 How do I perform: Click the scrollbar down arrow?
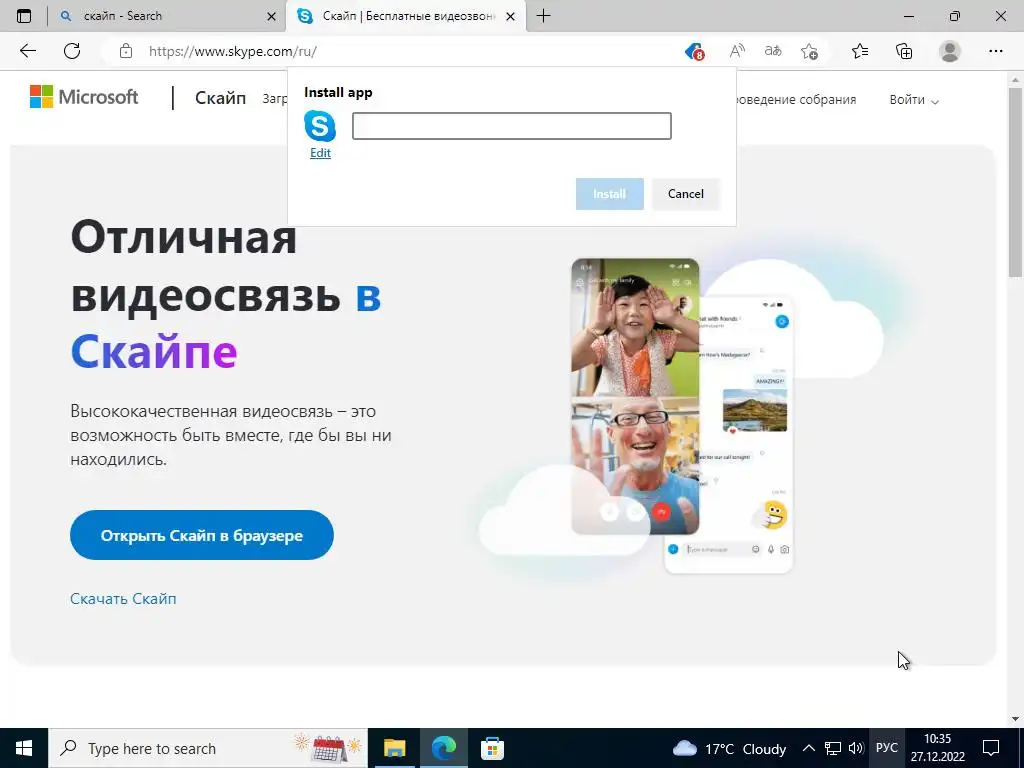(x=1016, y=719)
